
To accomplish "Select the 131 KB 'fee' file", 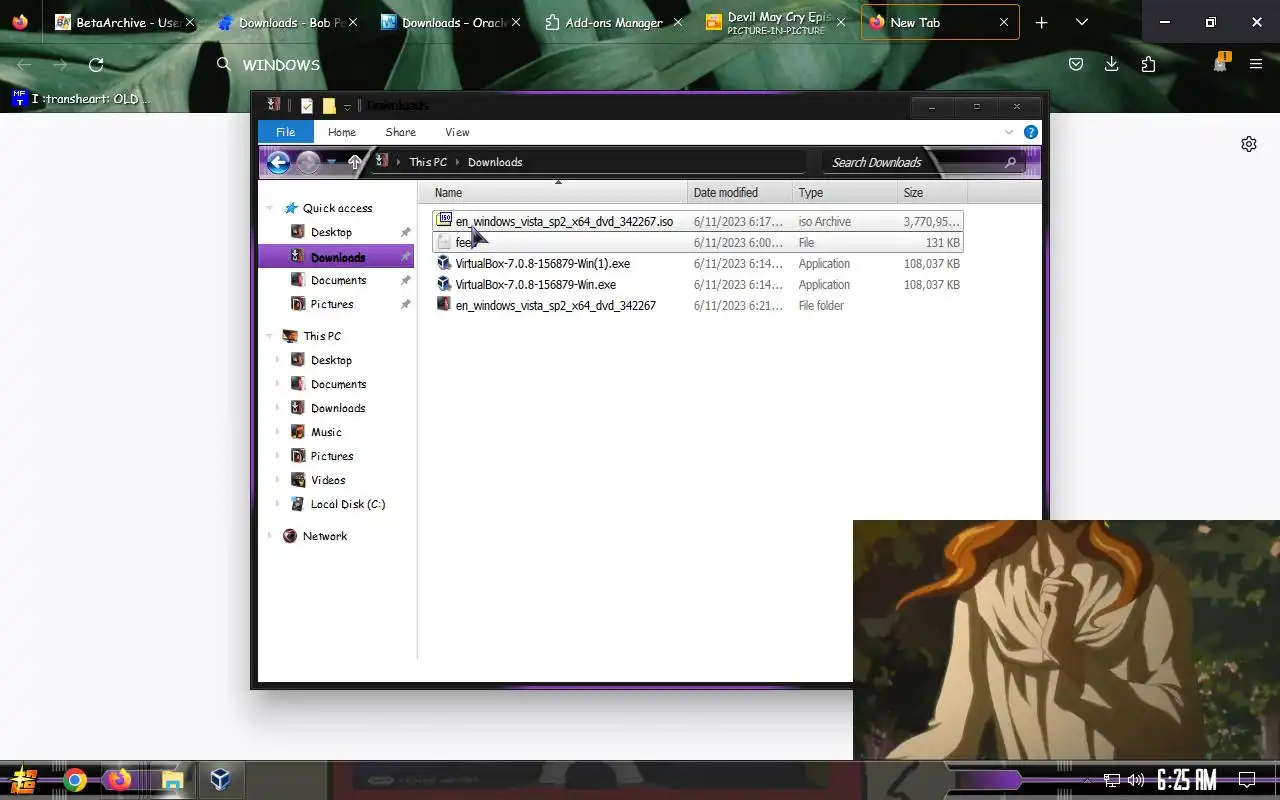I will pyautogui.click(x=698, y=242).
